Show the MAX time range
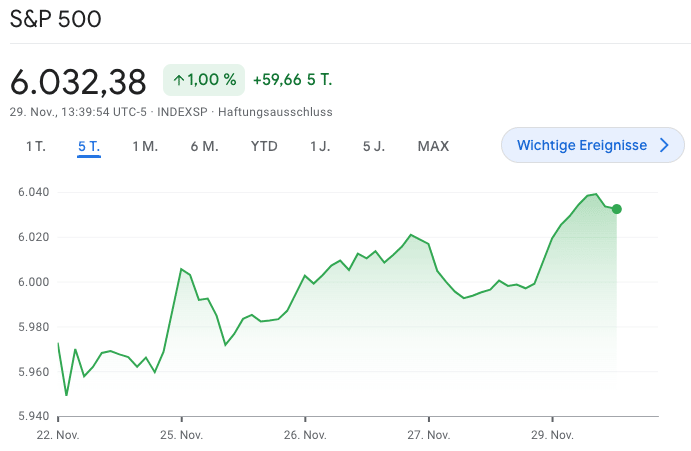This screenshot has height=451, width=691. click(x=433, y=146)
